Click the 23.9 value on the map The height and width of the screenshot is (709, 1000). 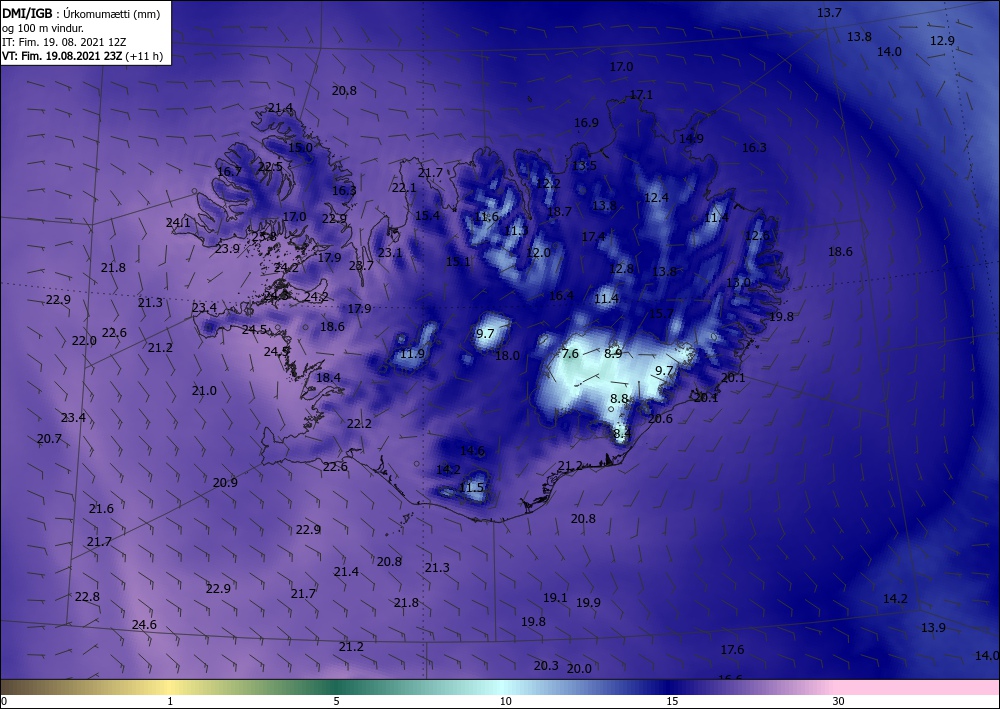click(x=227, y=249)
